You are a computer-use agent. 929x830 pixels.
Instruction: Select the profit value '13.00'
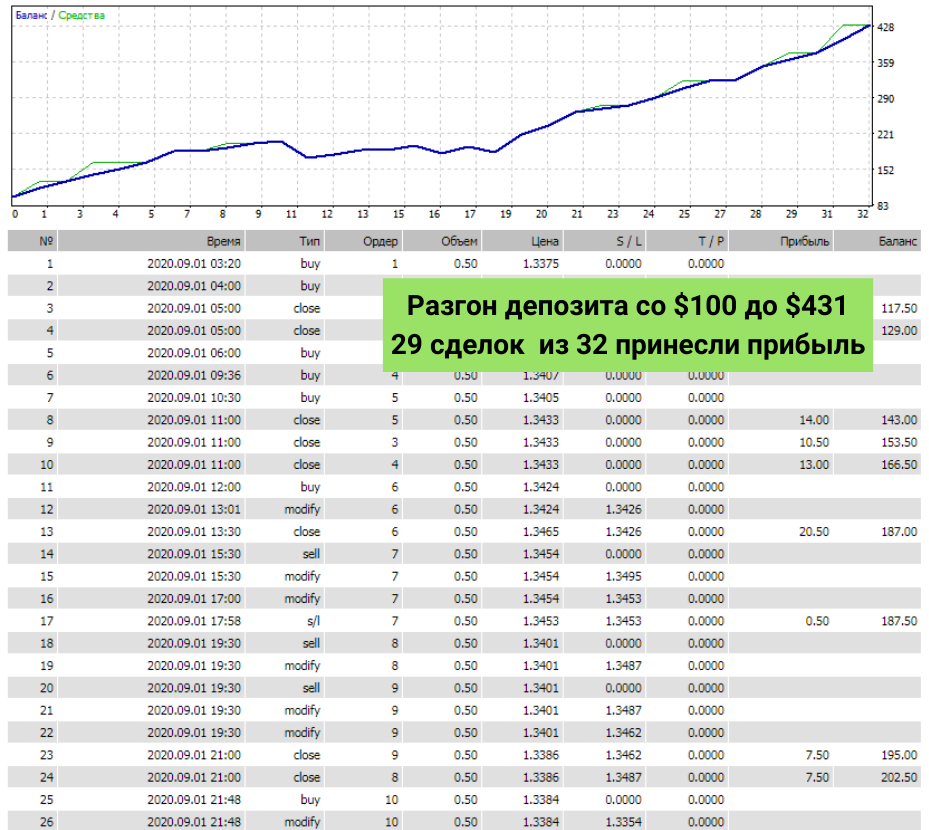(814, 465)
